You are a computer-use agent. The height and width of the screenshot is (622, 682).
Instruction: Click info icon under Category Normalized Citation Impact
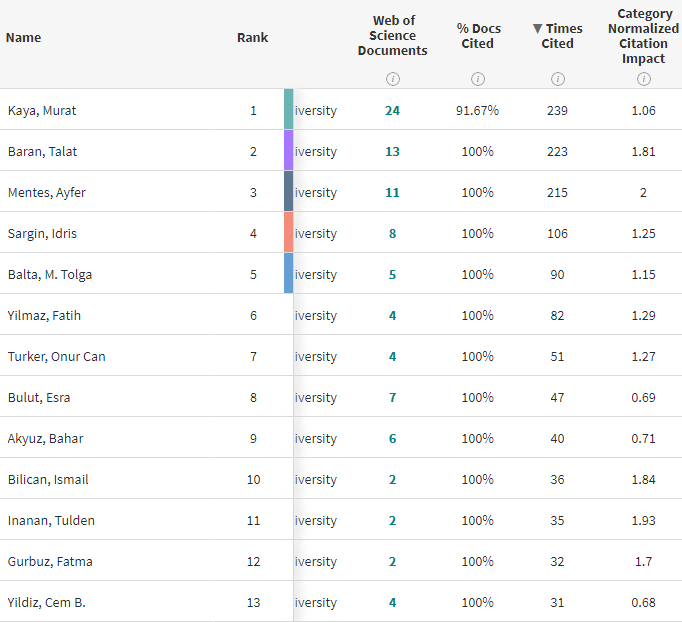tap(643, 79)
